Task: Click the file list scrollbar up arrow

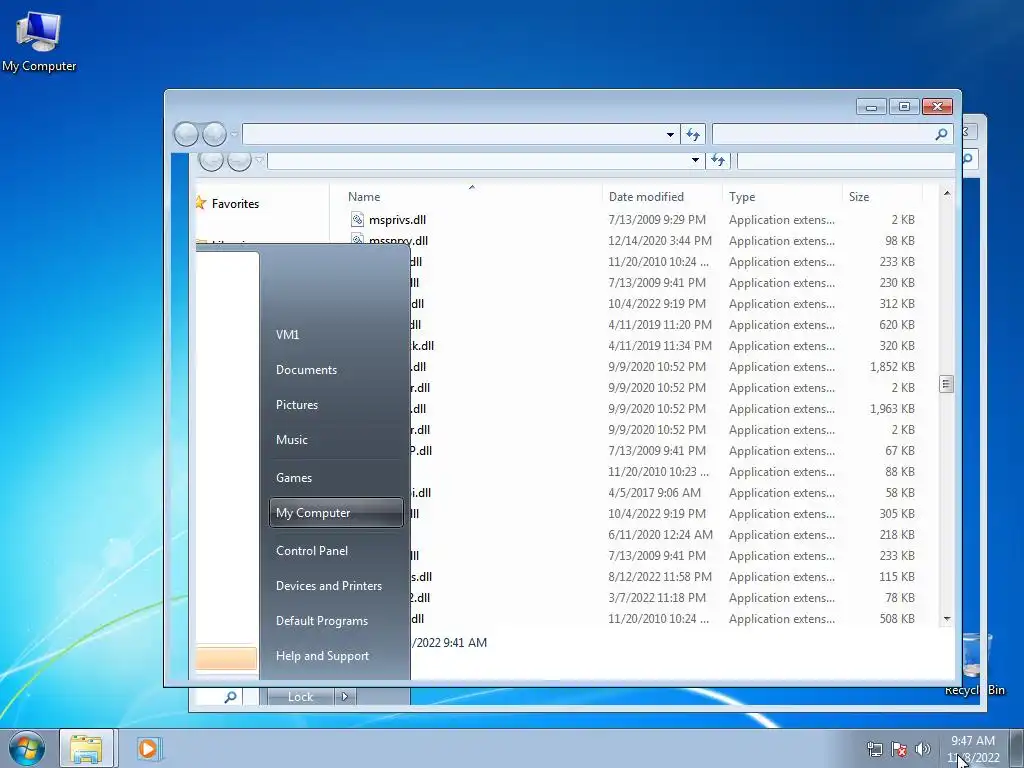Action: click(946, 193)
